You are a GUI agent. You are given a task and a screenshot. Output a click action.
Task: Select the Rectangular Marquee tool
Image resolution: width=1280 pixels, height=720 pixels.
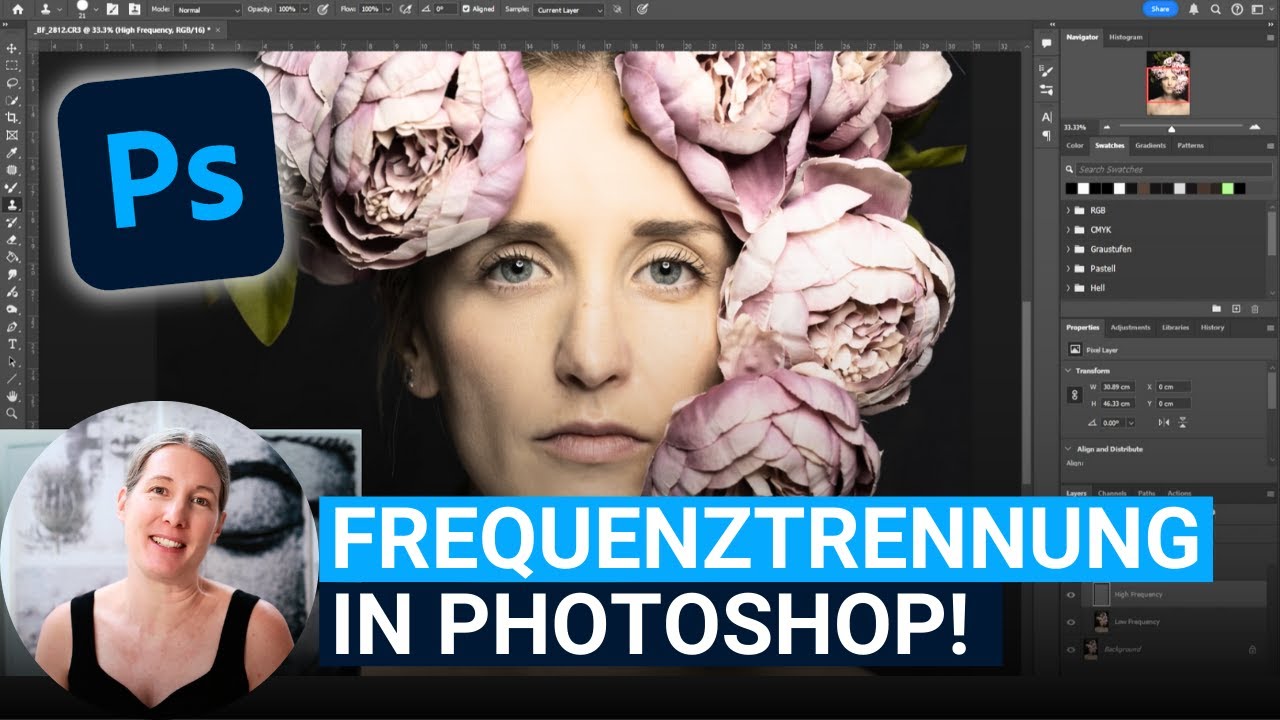pos(12,65)
